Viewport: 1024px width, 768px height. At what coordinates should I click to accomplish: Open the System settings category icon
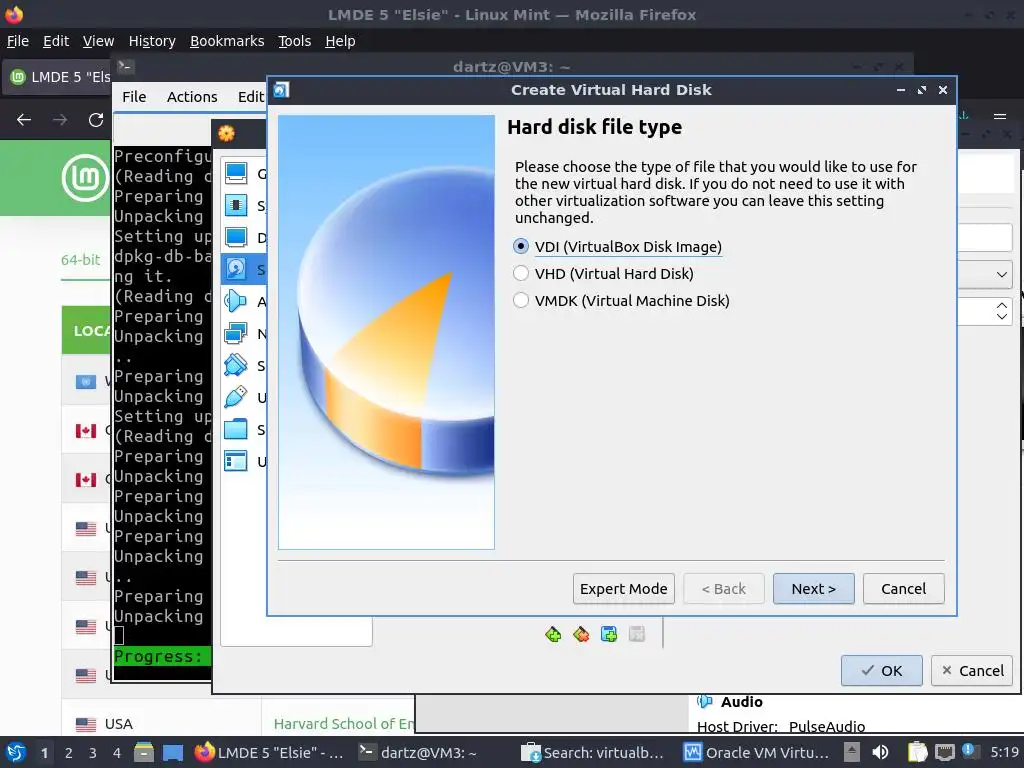236,205
